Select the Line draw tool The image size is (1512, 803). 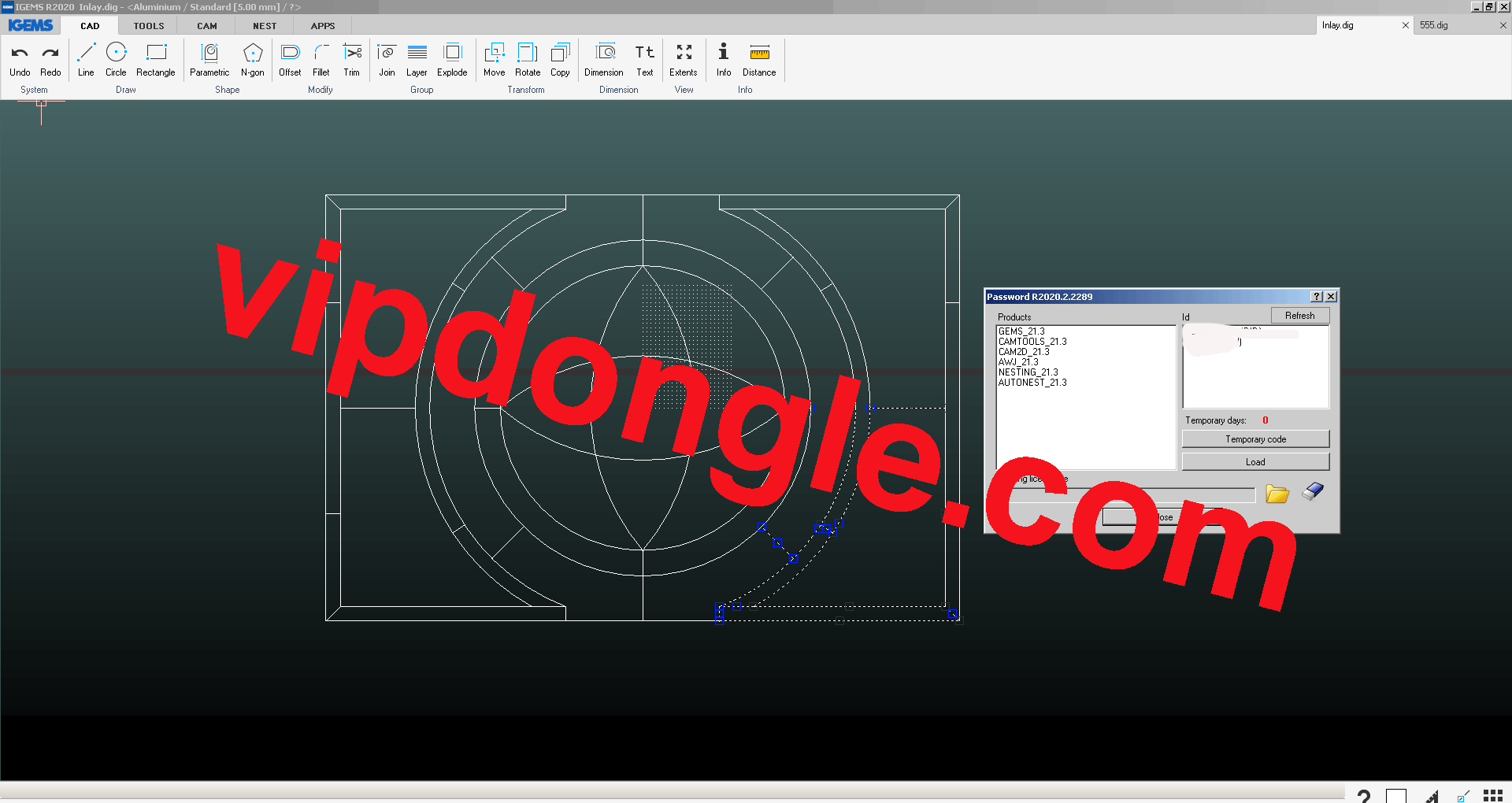click(86, 60)
